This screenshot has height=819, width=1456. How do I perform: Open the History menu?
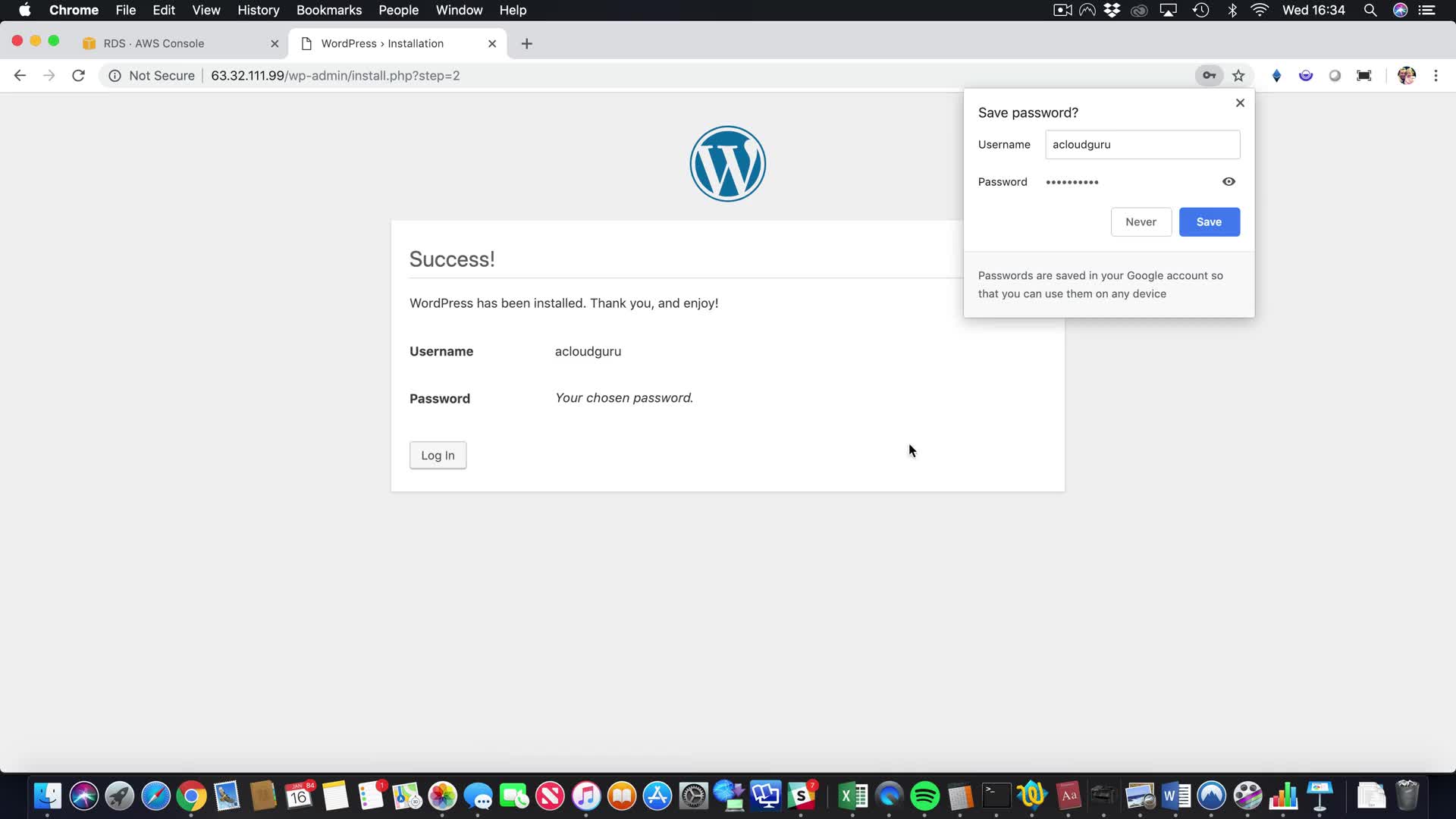click(x=258, y=11)
